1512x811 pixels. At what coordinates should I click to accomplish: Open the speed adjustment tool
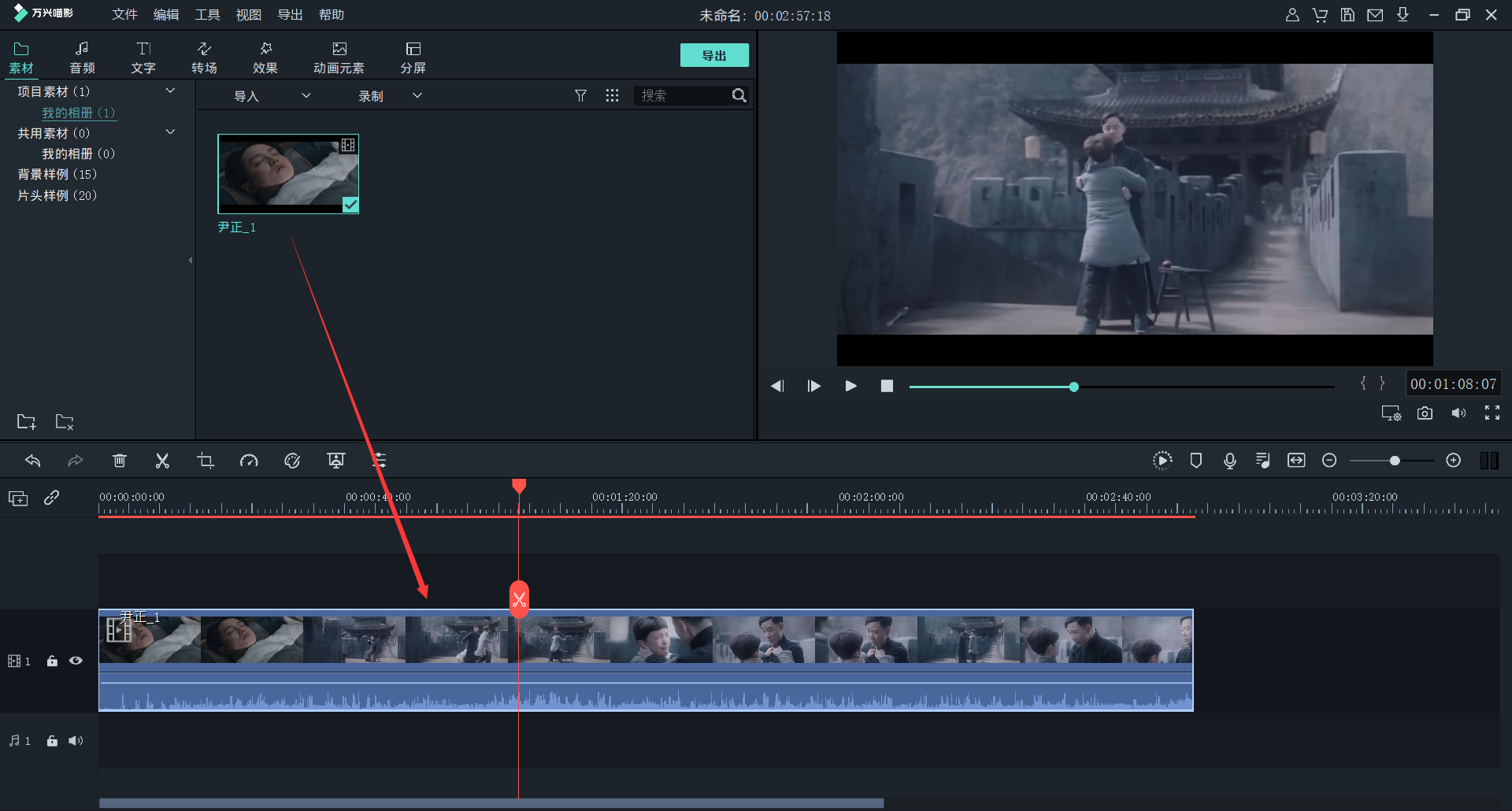click(x=249, y=461)
